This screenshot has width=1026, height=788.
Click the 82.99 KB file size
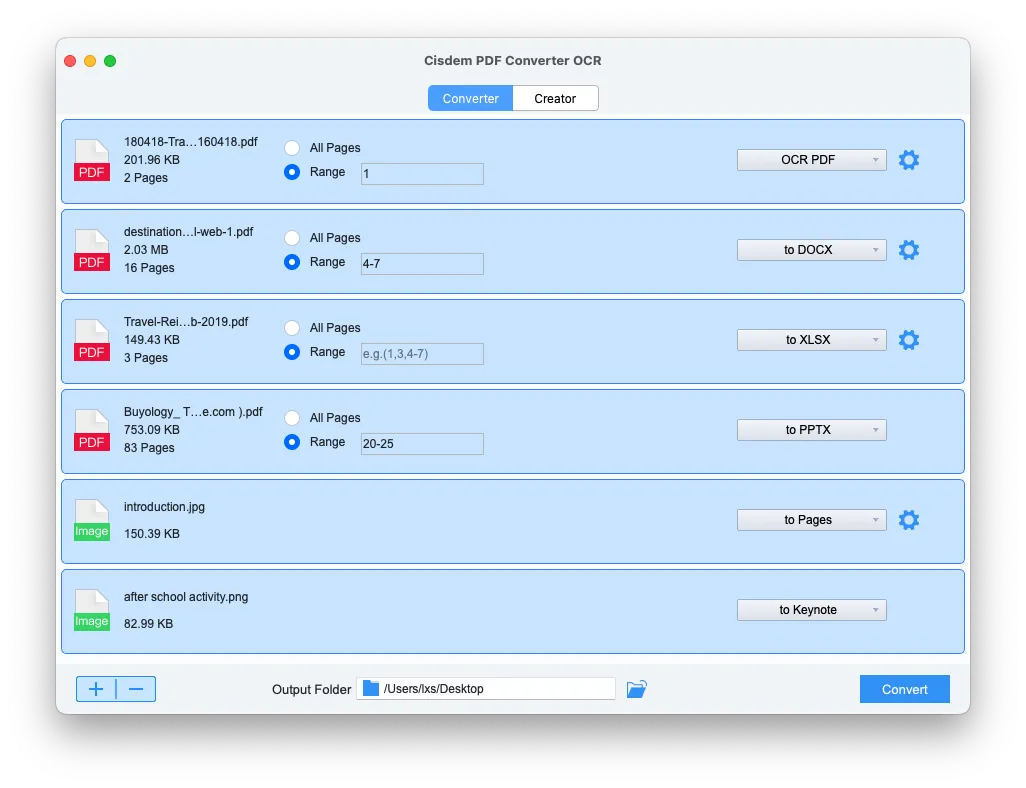coord(149,624)
